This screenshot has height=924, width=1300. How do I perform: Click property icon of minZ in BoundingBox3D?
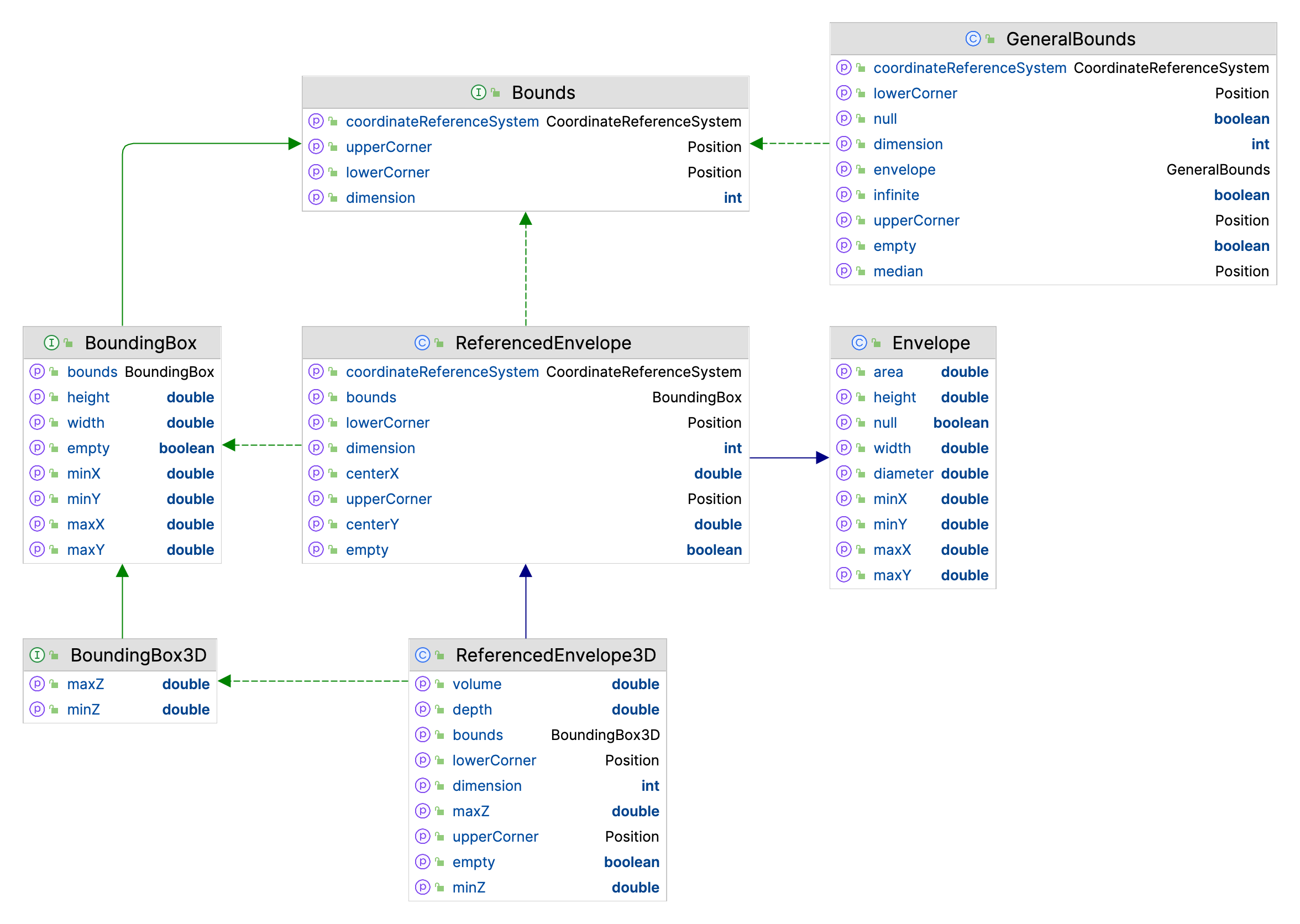point(37,710)
